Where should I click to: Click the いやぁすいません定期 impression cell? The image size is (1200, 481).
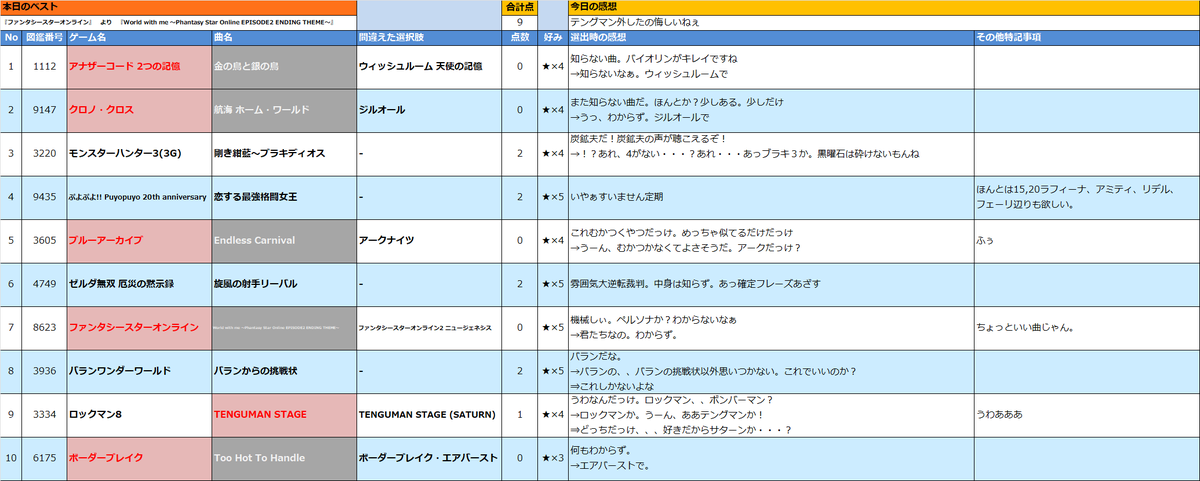(770, 197)
